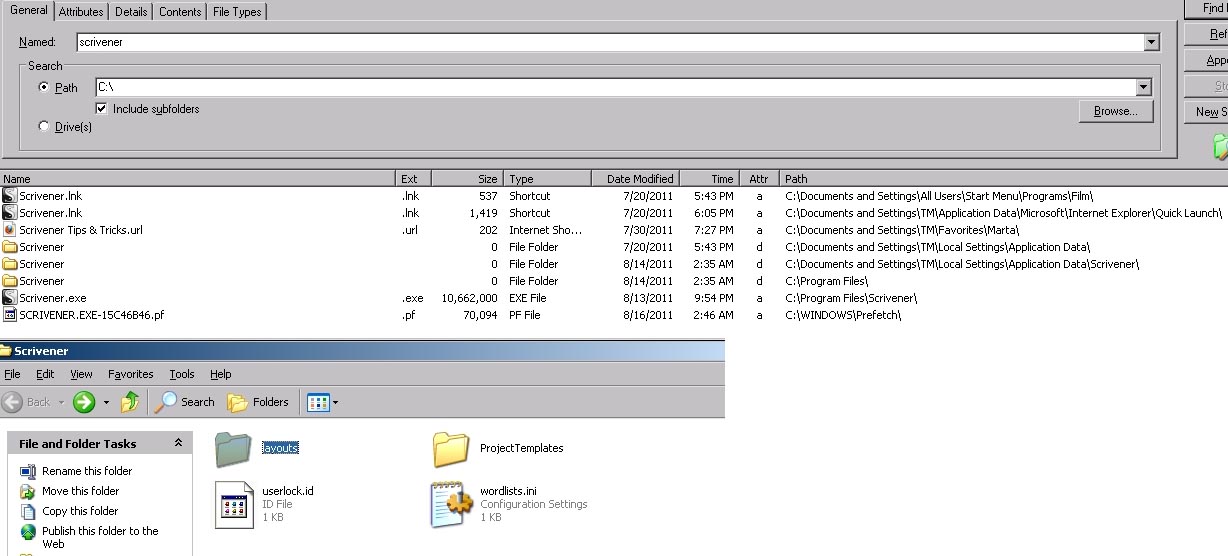Select the SCRIVENER.EXE-15C46B46.pf file icon
Viewport: 1228px width, 556px height.
tap(10, 315)
